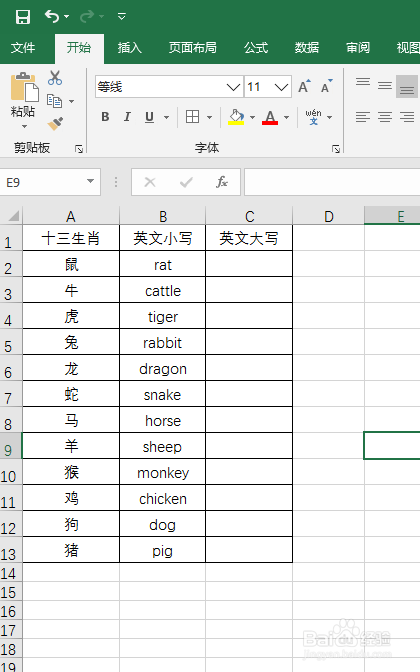Toggle Italic formatting
The height and width of the screenshot is (672, 420).
[127, 117]
